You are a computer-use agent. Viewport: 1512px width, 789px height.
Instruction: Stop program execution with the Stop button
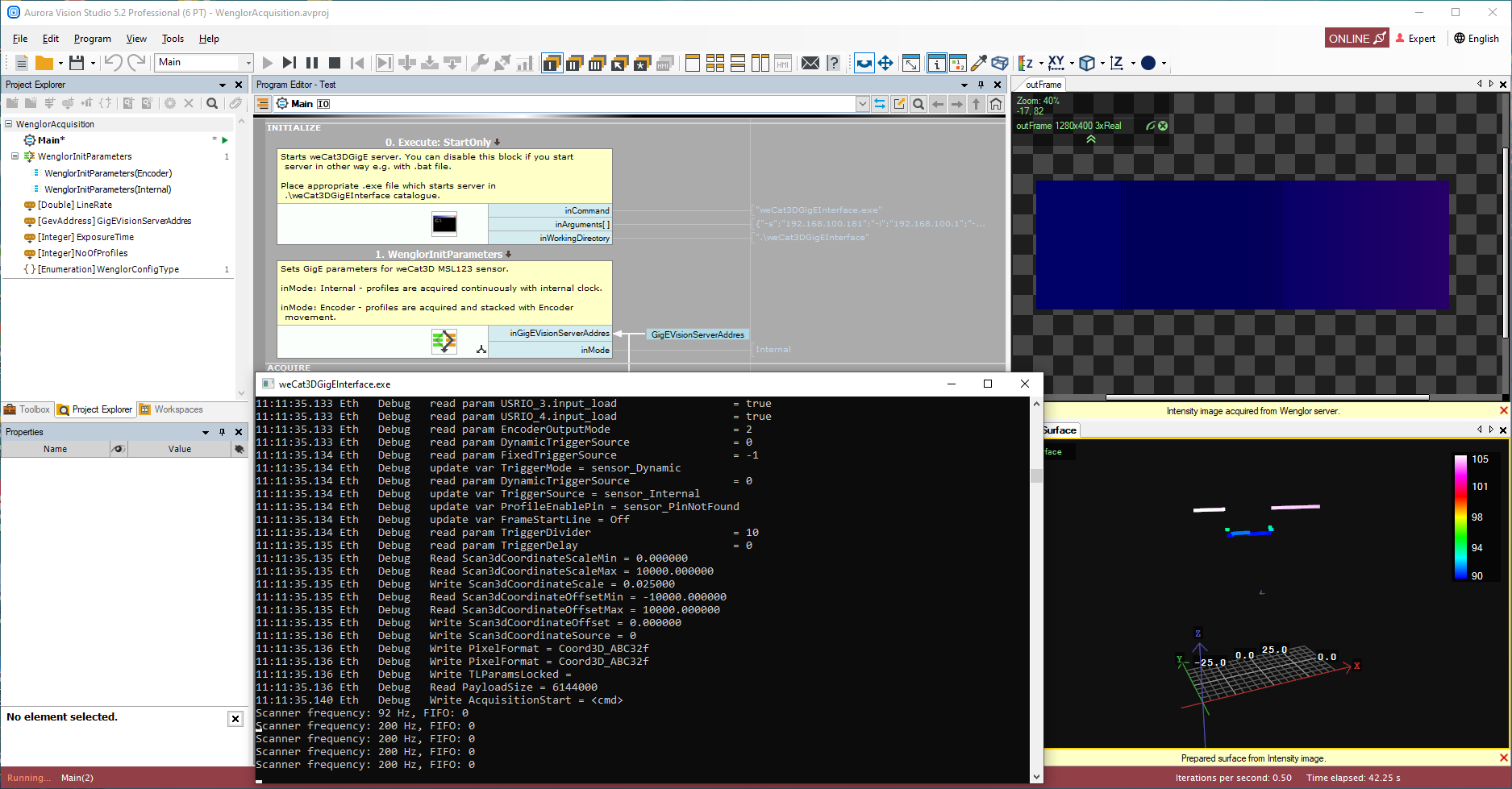pyautogui.click(x=335, y=63)
